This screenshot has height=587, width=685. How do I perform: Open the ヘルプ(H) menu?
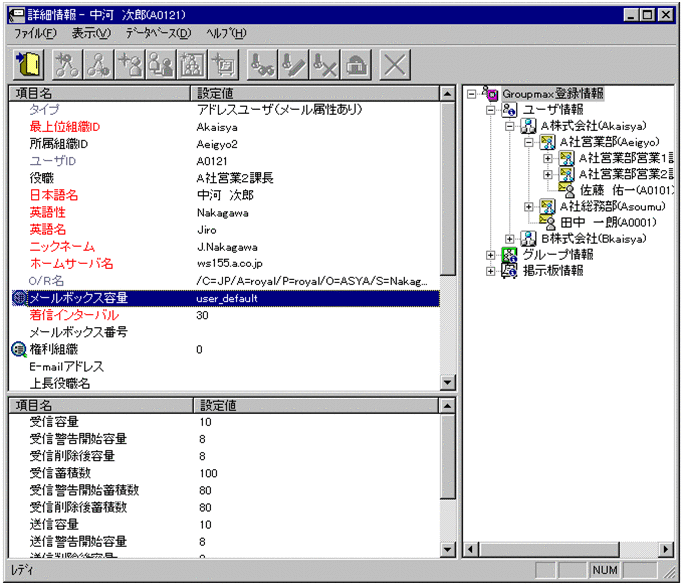point(226,33)
